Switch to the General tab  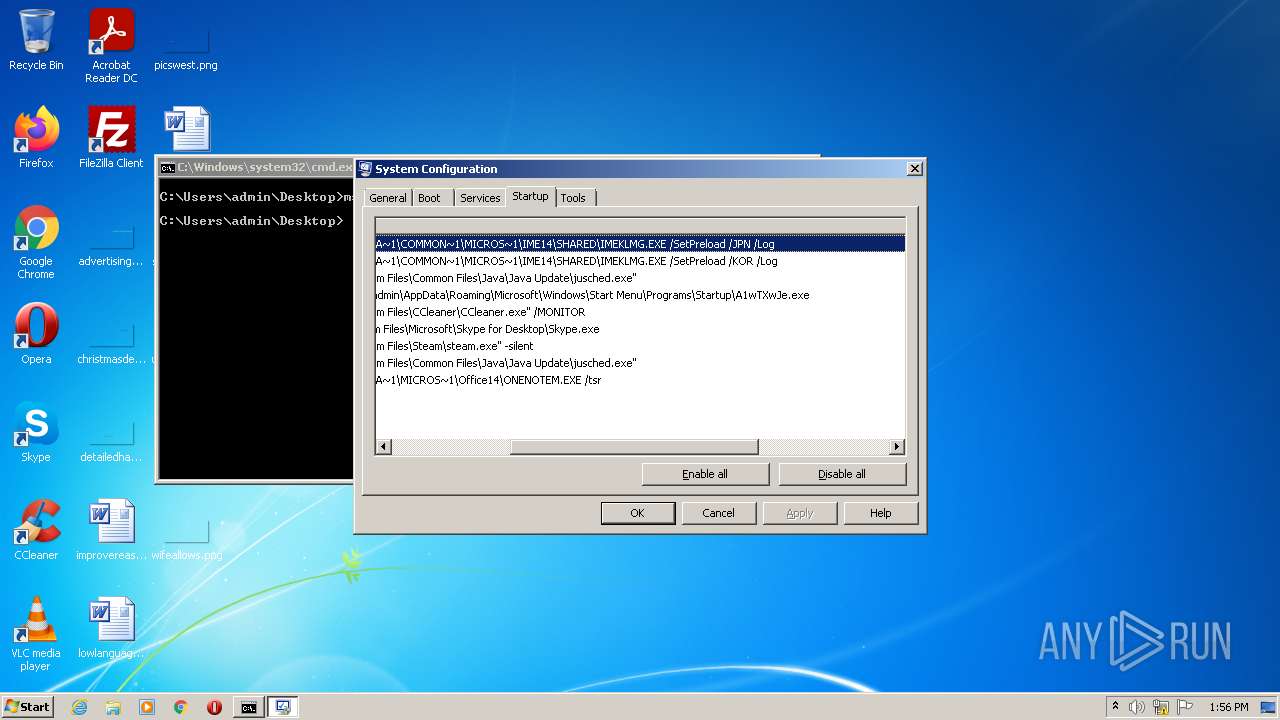click(388, 198)
